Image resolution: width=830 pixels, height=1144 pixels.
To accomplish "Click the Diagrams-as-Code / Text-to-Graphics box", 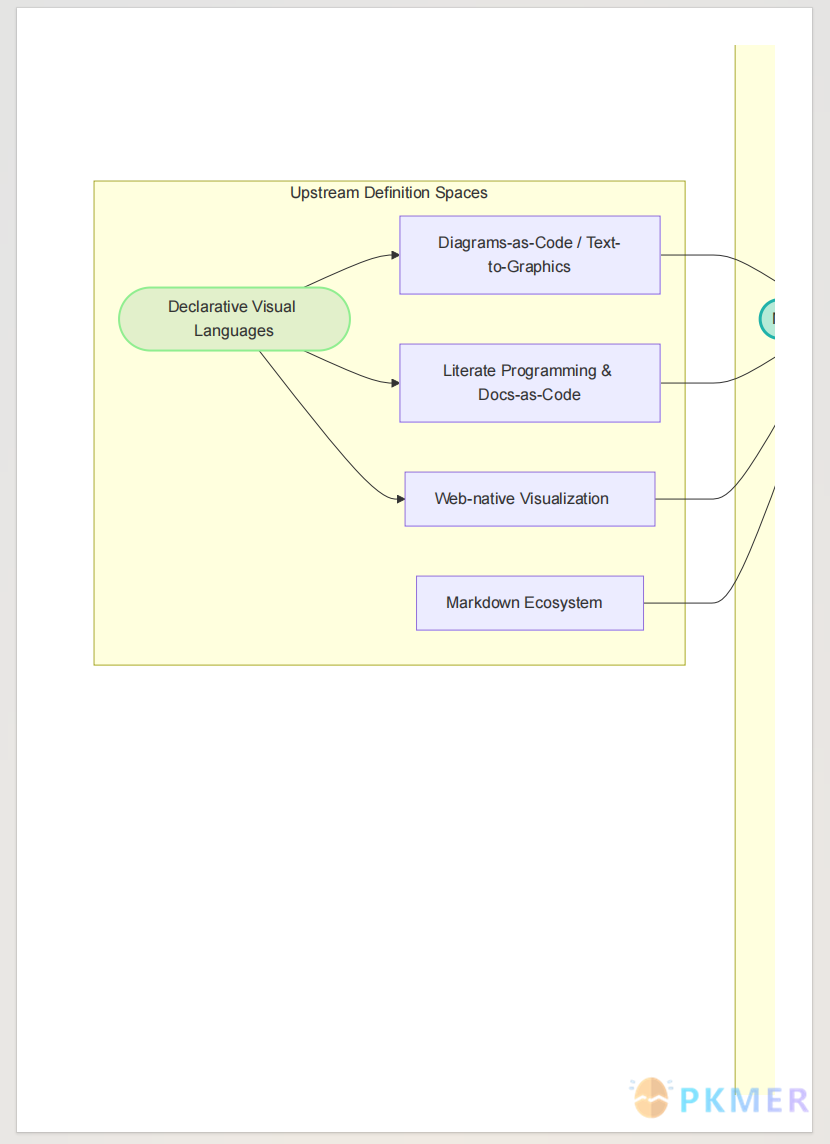I will (530, 255).
